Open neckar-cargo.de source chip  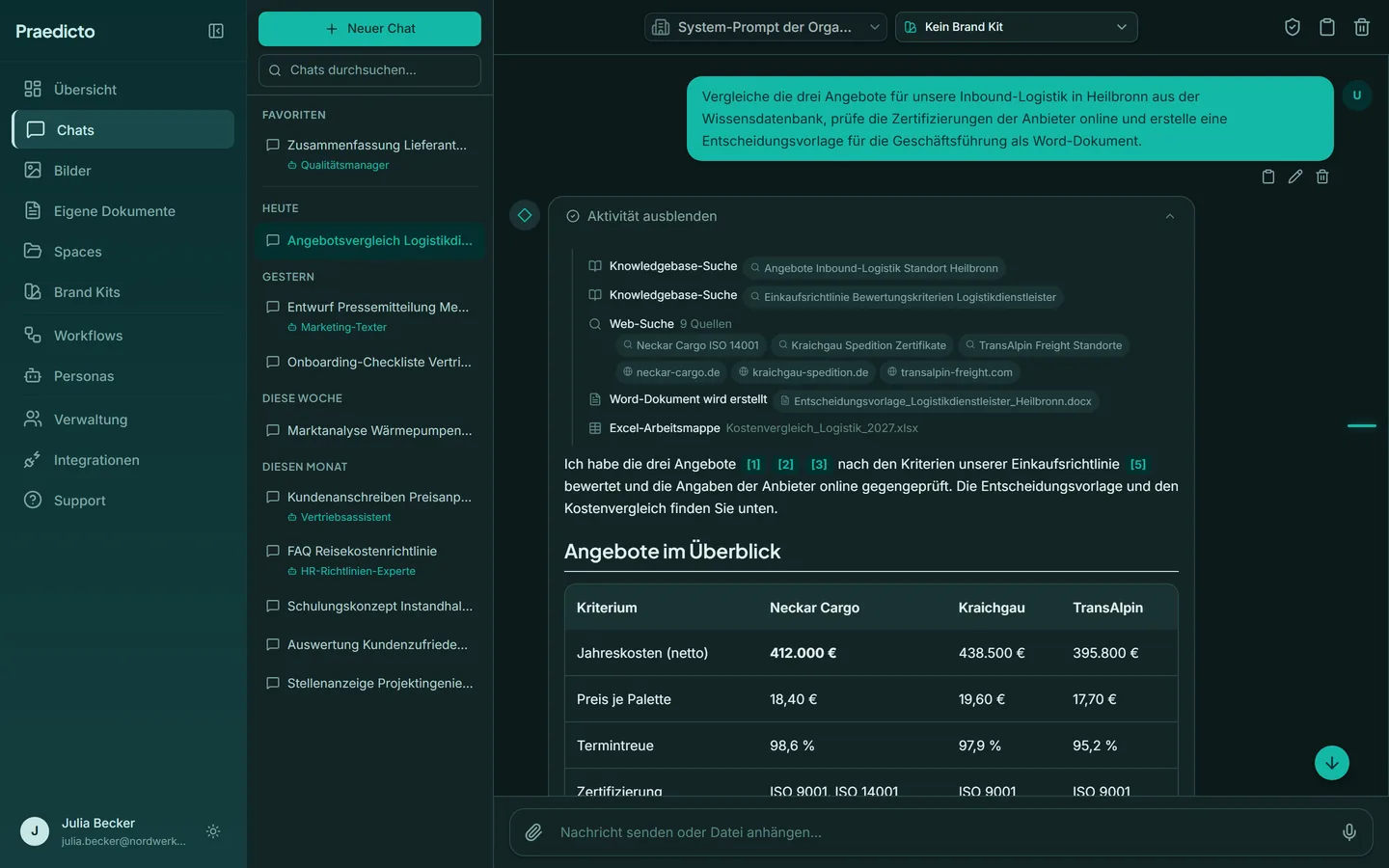(x=671, y=372)
